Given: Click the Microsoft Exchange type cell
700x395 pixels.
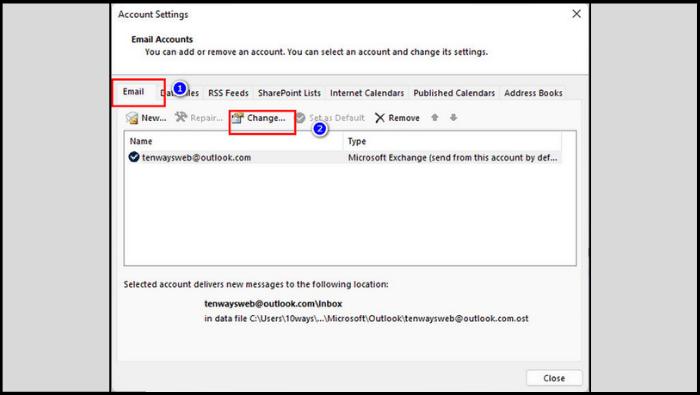Looking at the screenshot, I should tap(452, 158).
